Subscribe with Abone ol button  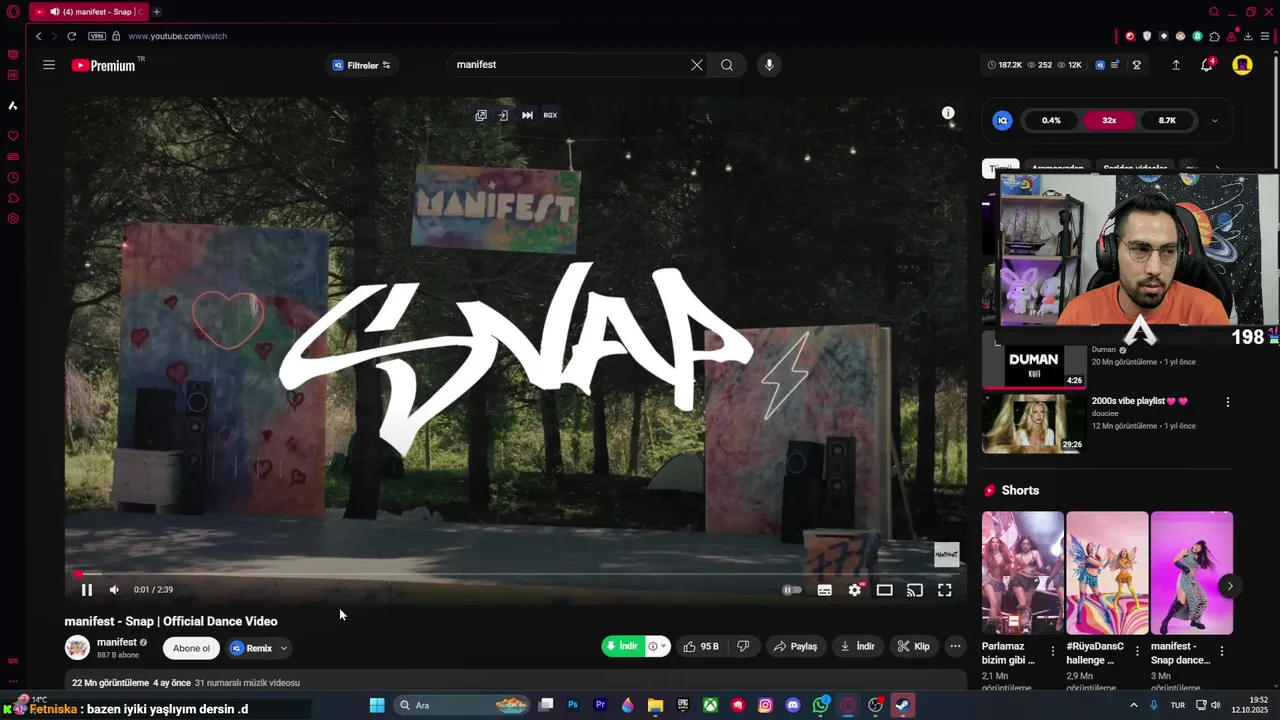pyautogui.click(x=191, y=648)
